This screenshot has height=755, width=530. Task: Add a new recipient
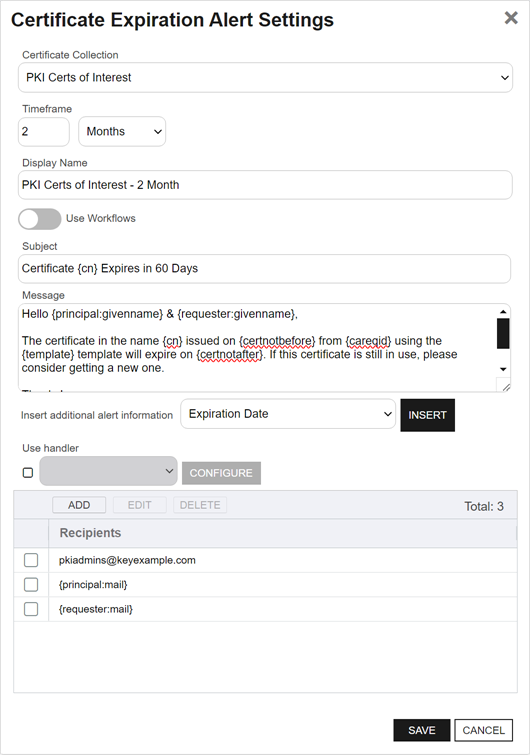79,505
